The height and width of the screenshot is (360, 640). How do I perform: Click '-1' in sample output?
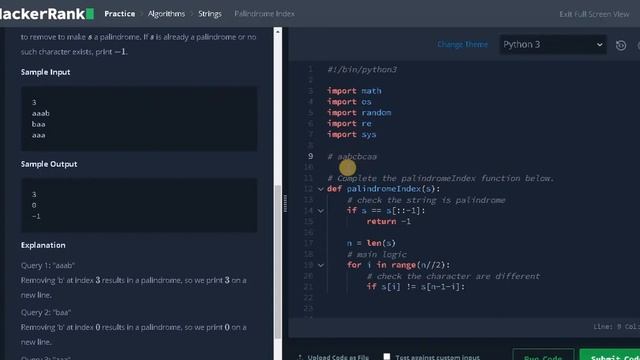pos(36,216)
